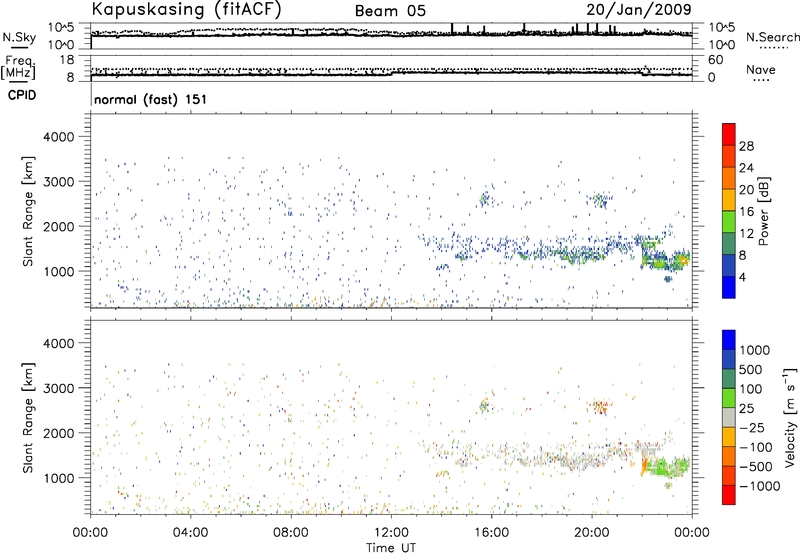
Task: Click the '60' Nave axis tick
Action: (715, 60)
